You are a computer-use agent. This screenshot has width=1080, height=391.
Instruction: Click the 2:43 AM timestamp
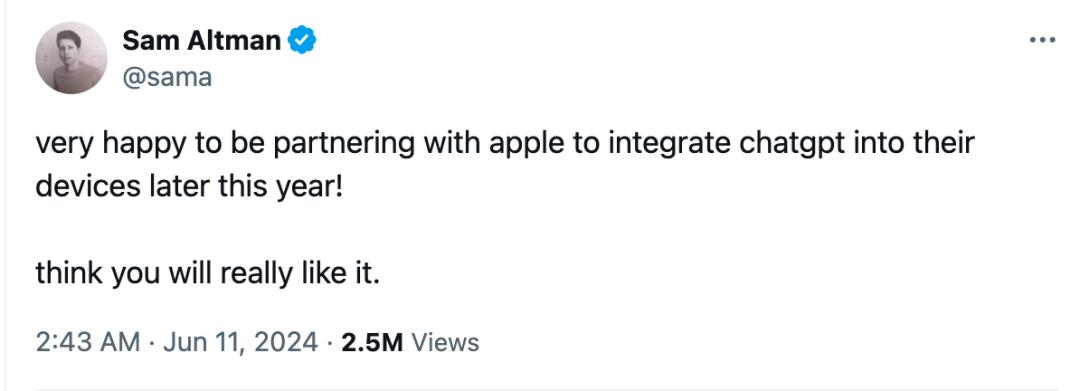[x=87, y=342]
